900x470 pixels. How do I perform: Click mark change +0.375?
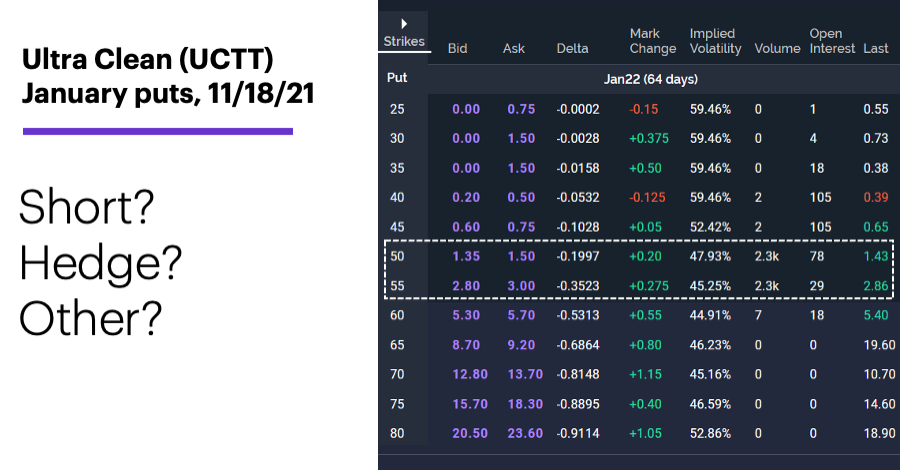(x=649, y=138)
